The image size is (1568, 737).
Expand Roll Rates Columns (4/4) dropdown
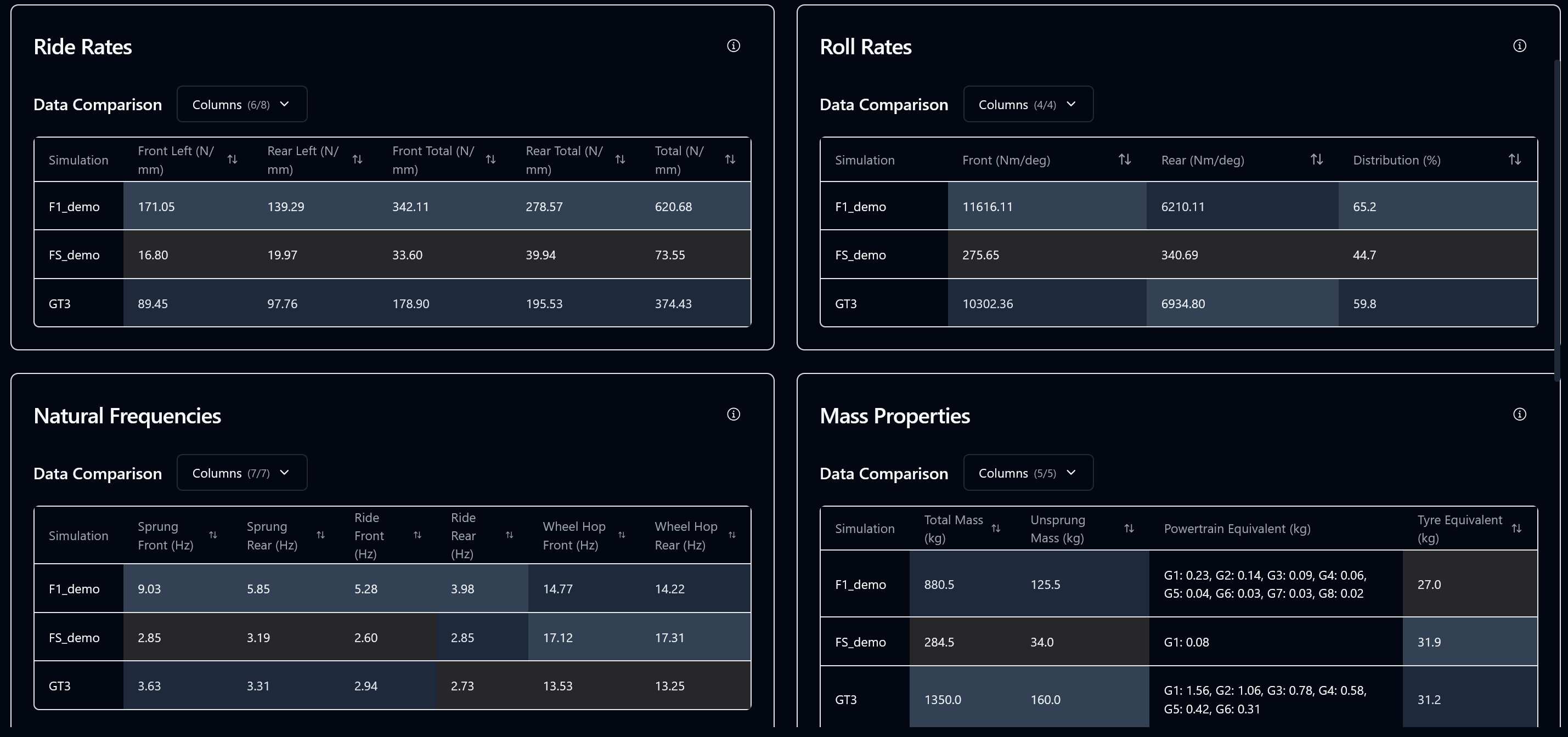(x=1028, y=104)
